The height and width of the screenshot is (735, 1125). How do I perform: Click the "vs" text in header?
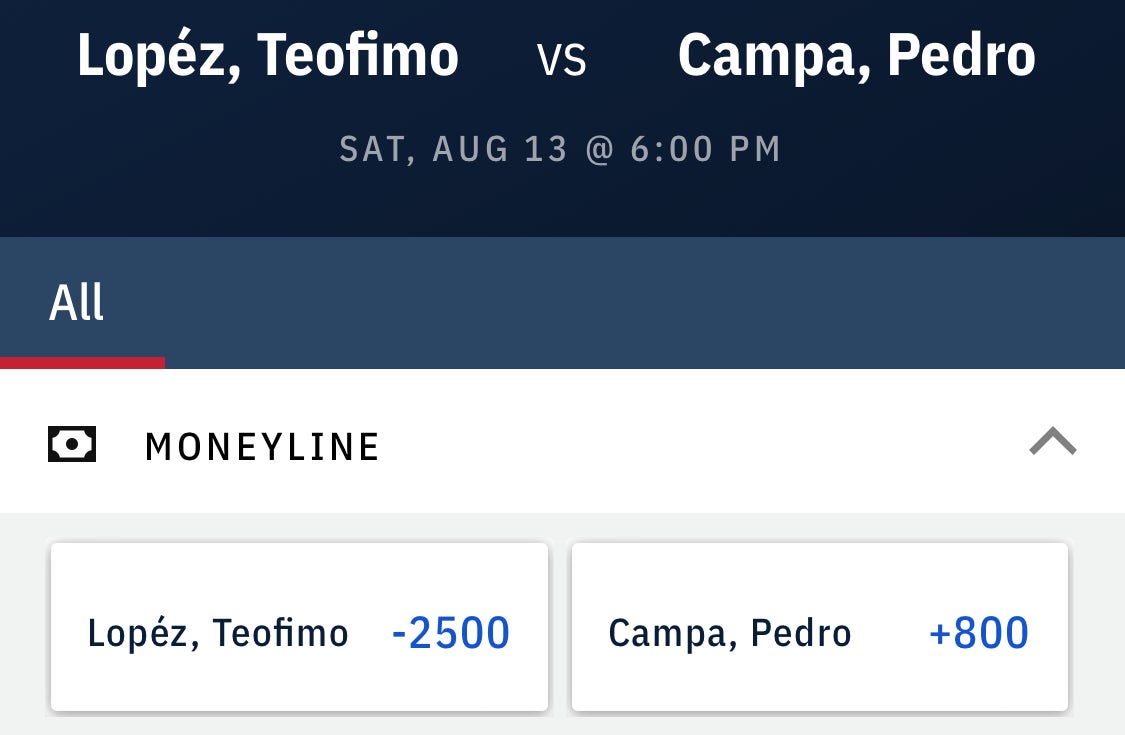pyautogui.click(x=561, y=59)
